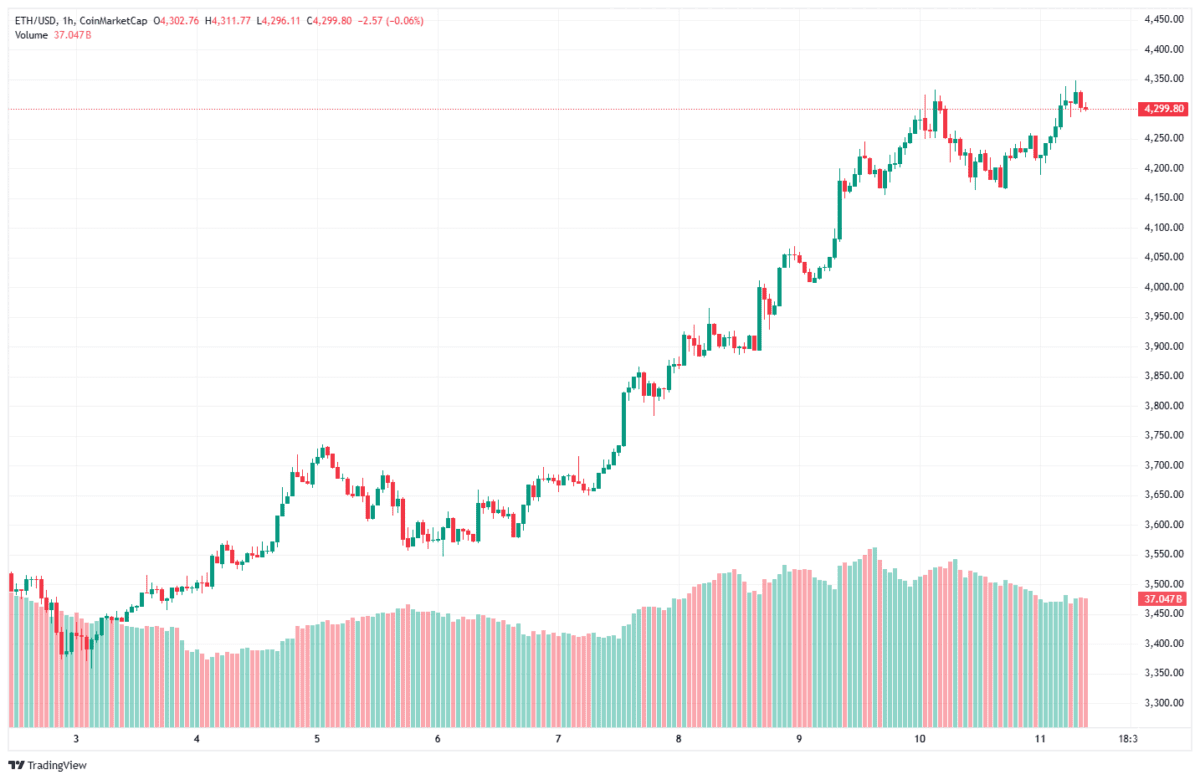Select date 8 on the time axis

(678, 738)
